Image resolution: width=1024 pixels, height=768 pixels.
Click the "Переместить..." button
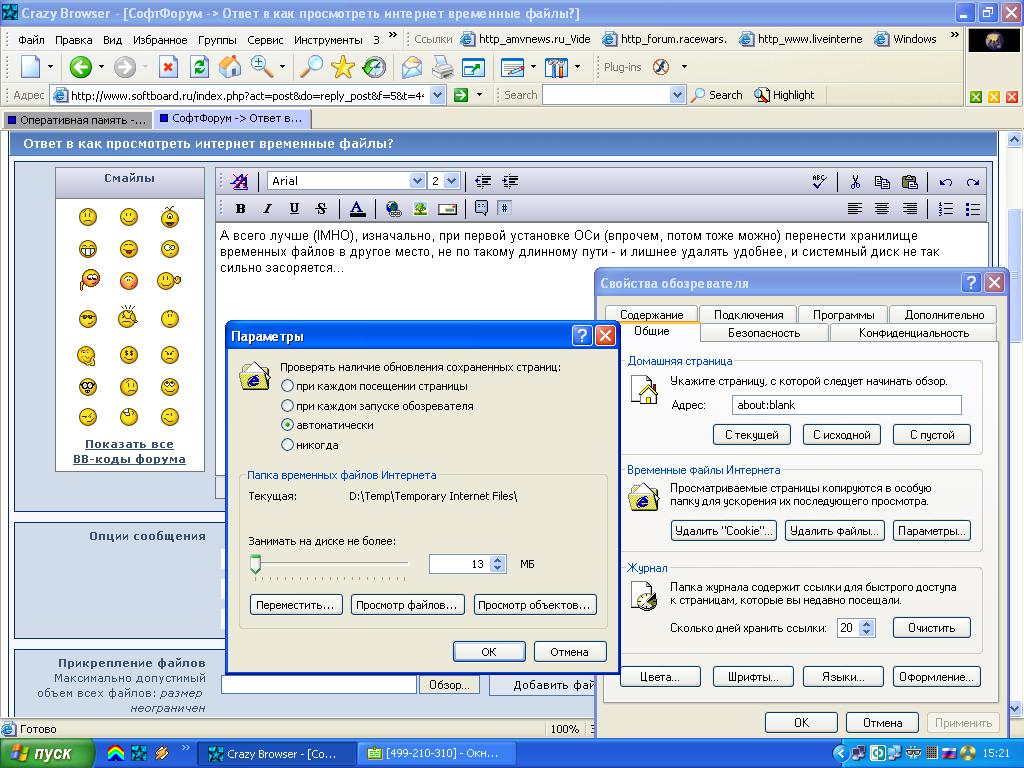pyautogui.click(x=296, y=605)
